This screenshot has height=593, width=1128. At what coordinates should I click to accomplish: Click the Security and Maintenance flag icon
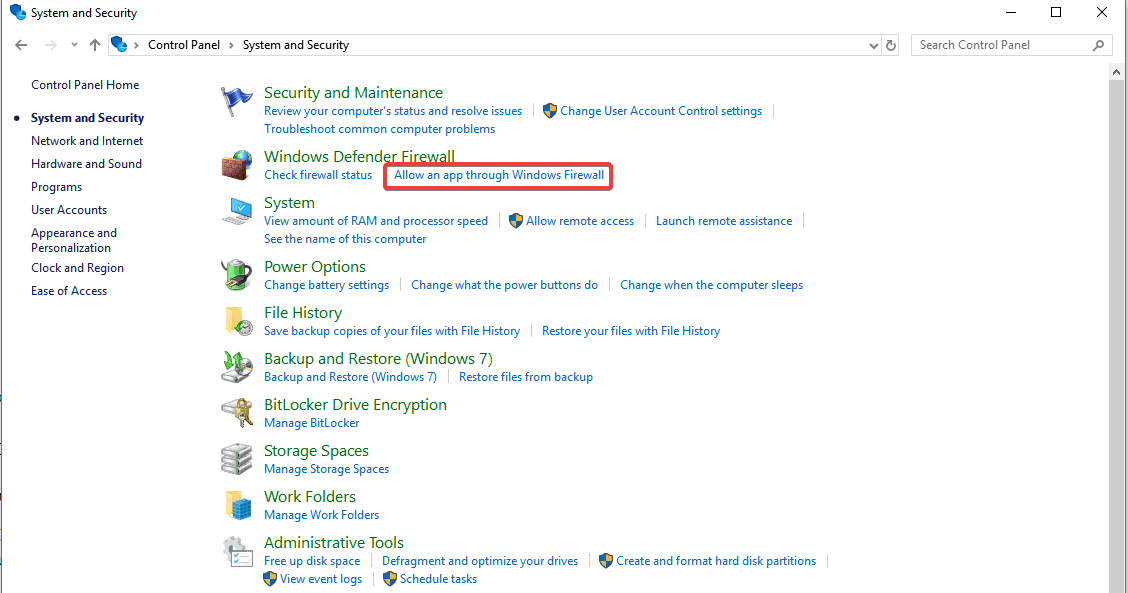pos(237,102)
